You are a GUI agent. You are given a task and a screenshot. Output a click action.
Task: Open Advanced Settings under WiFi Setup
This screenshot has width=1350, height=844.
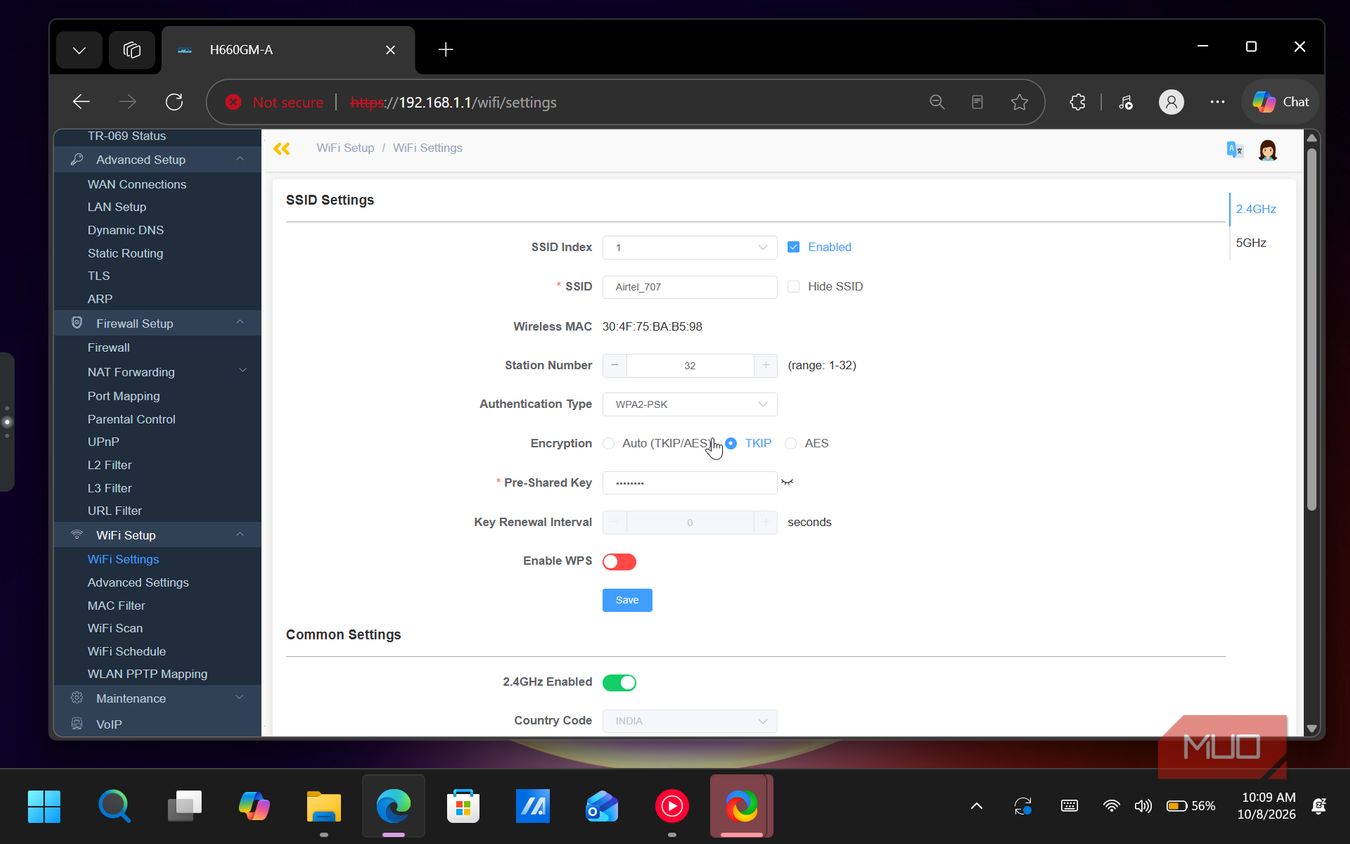click(x=138, y=583)
